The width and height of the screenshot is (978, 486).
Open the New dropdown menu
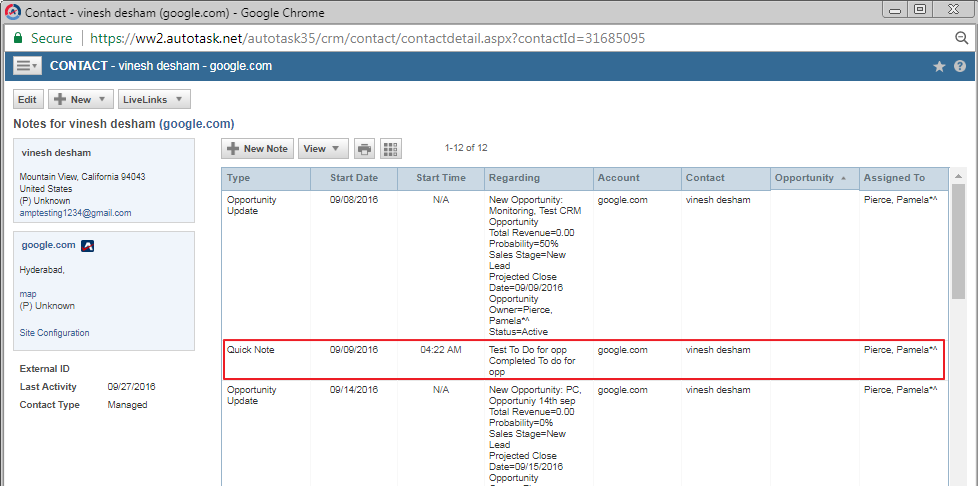click(80, 99)
